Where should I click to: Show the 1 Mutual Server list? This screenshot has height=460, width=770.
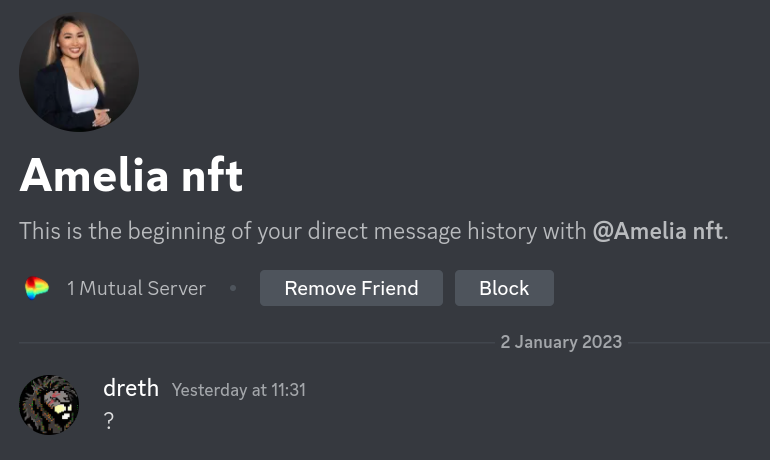136,289
